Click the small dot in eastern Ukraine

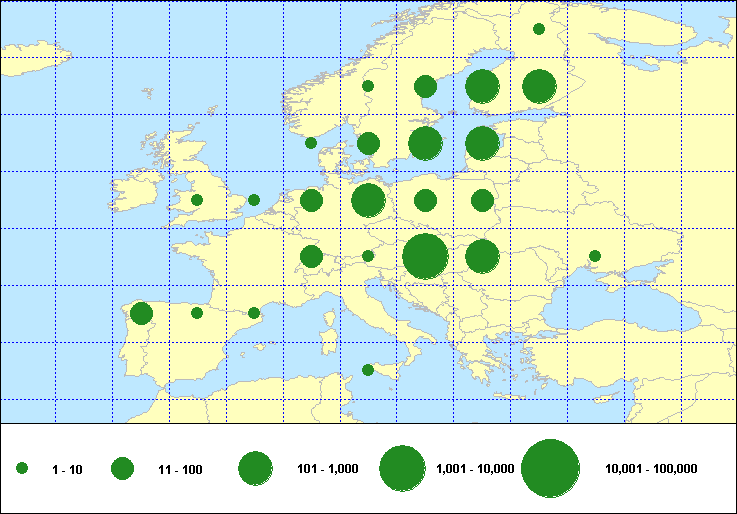point(595,256)
